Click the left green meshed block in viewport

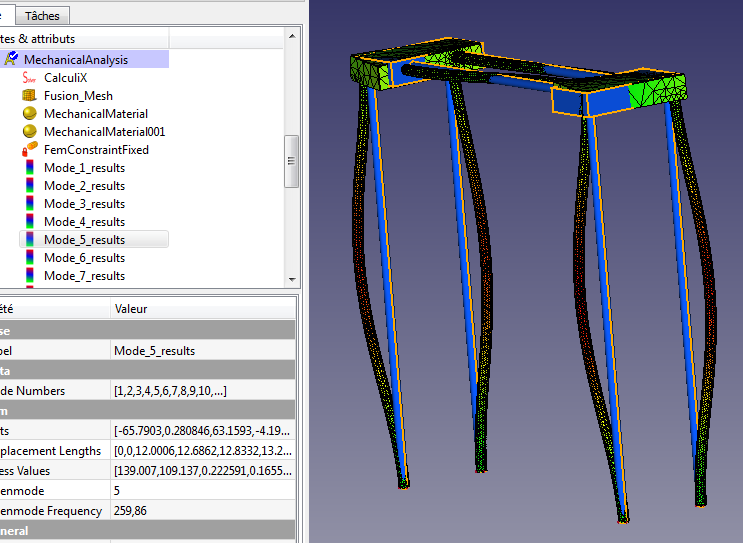pos(370,73)
